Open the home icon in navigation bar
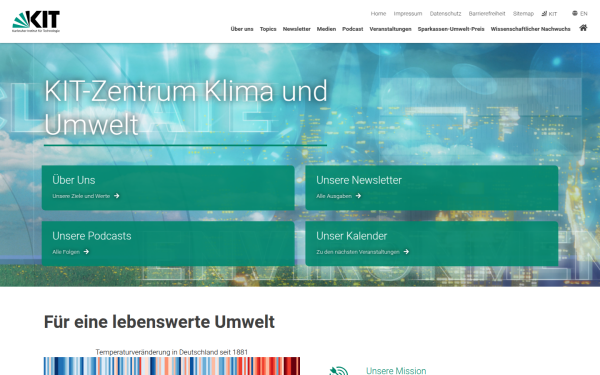Viewport: 600px width, 375px height. (x=583, y=28)
